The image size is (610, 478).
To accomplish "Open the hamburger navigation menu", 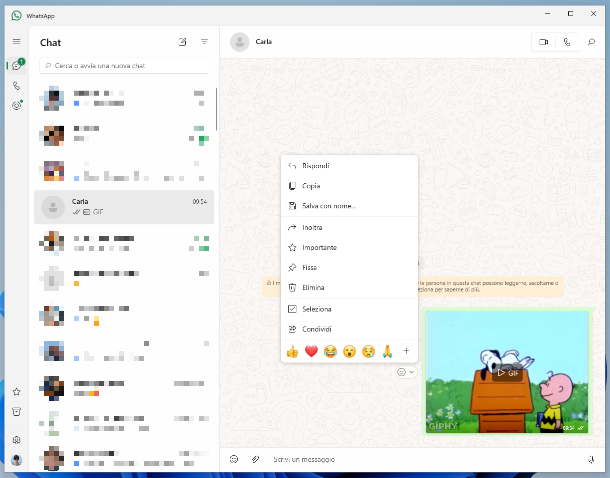I will 16,41.
